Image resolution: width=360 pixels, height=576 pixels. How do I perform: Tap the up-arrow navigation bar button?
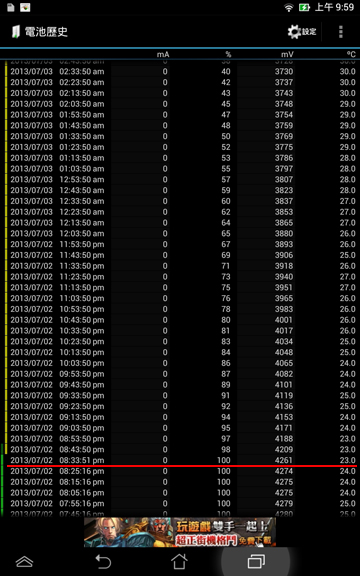coord(25,561)
